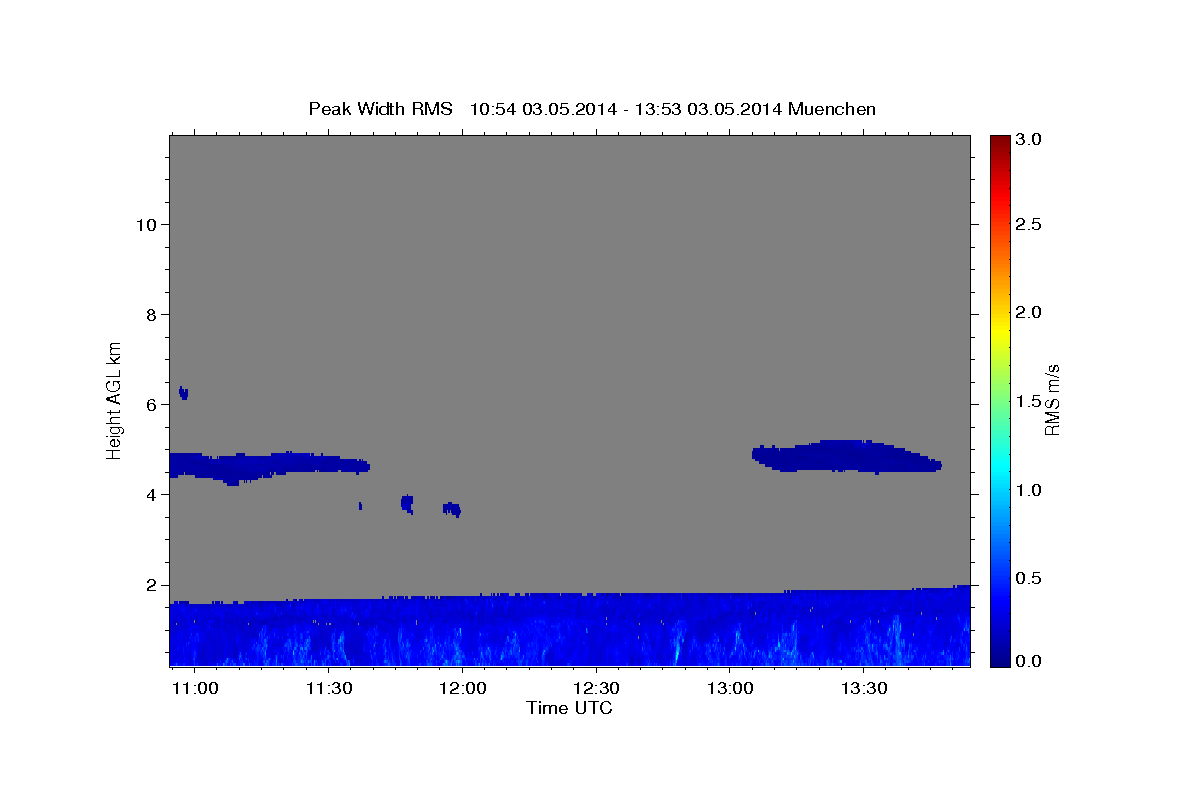The image size is (1200, 800).
Task: Click the colorbar value 1.0
Action: point(1029,490)
